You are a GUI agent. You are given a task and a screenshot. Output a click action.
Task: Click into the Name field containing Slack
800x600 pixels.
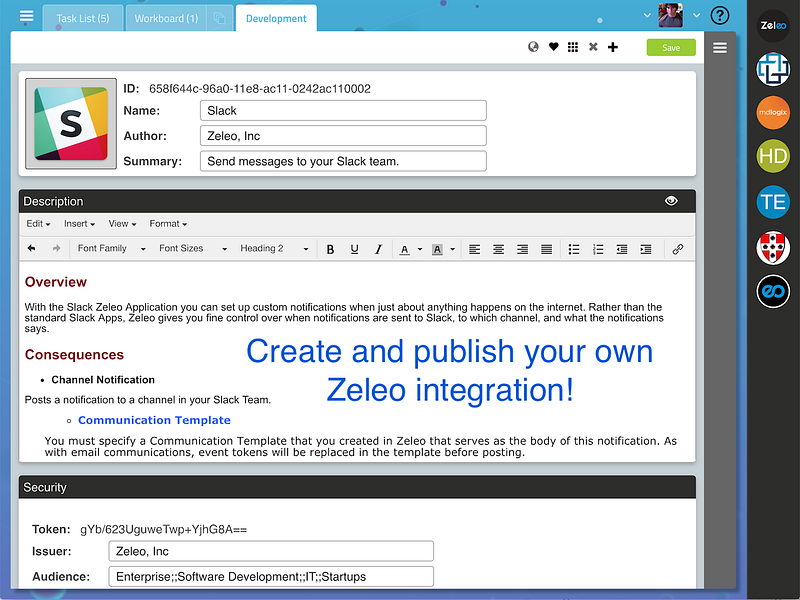343,111
